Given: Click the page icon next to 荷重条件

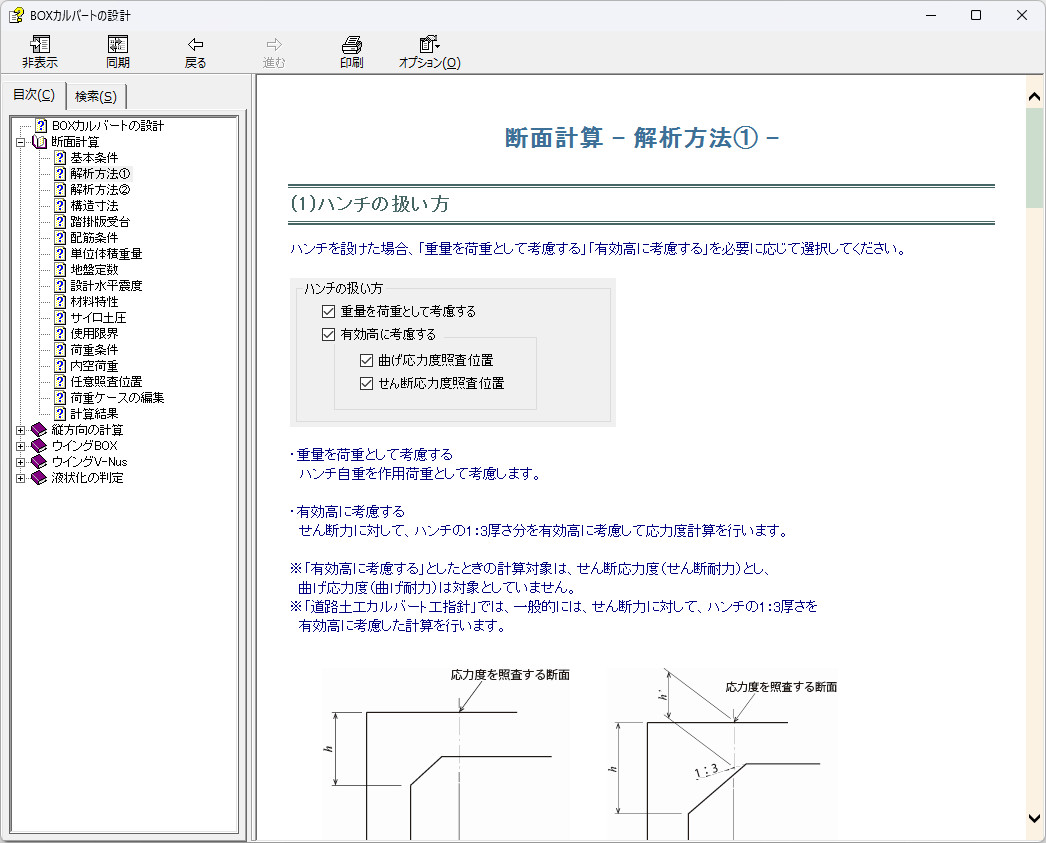Looking at the screenshot, I should [x=60, y=349].
